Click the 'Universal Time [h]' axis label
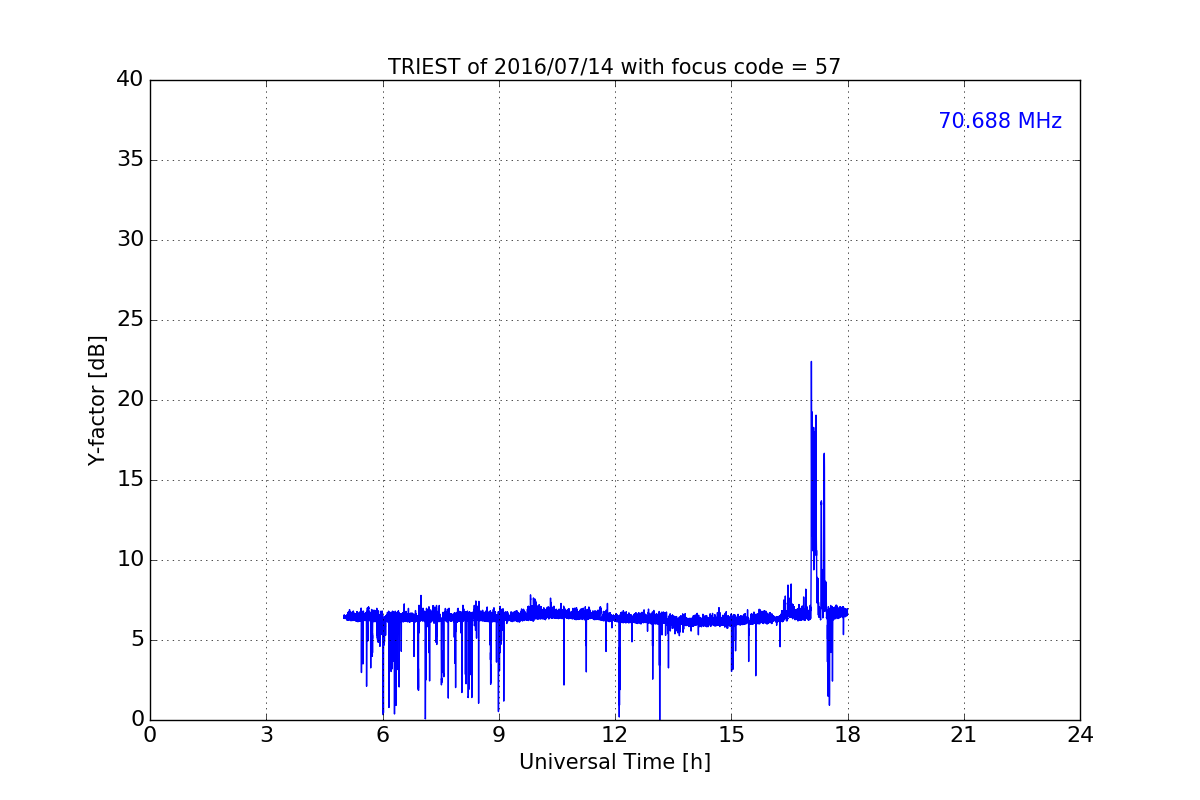 coord(614,762)
